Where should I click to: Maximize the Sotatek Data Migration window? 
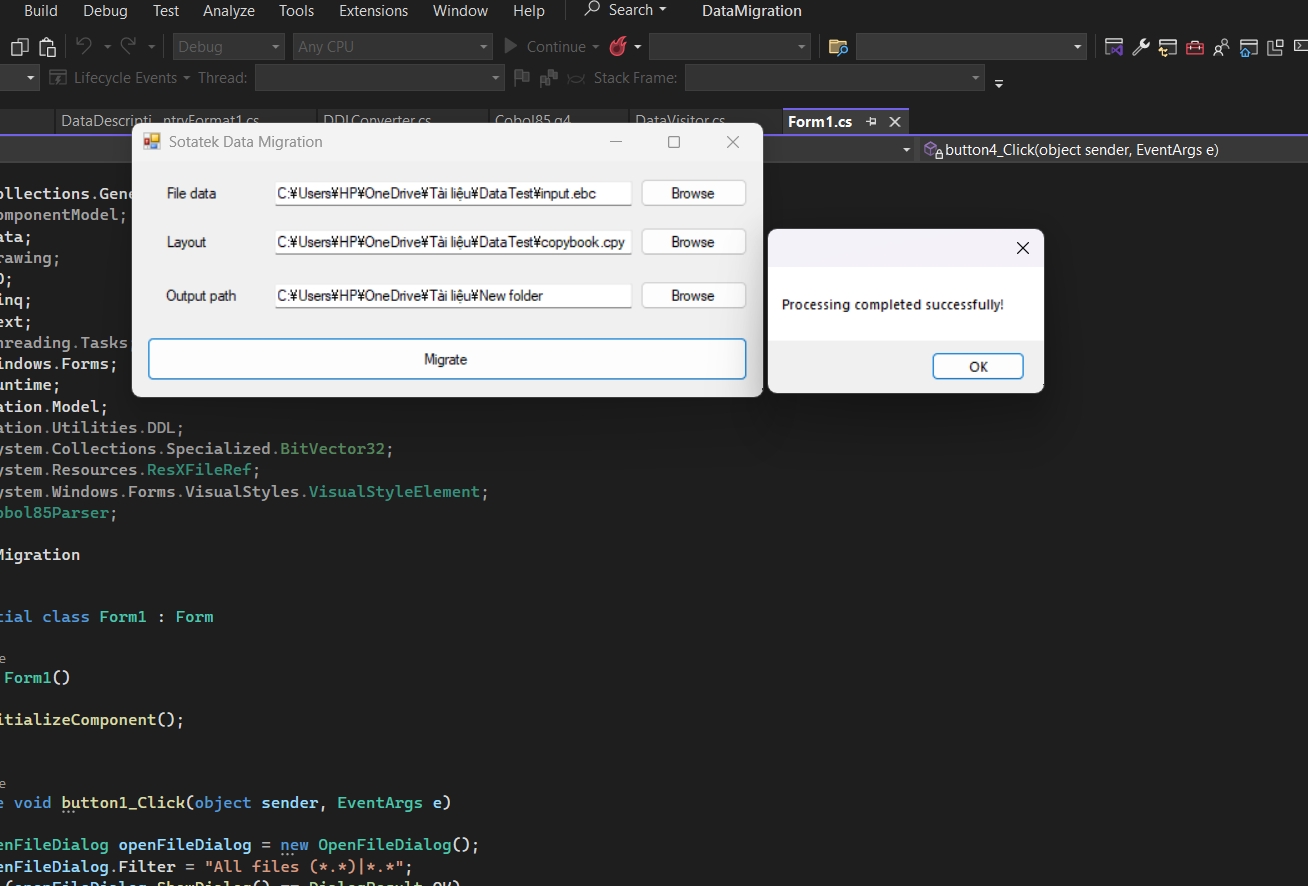point(674,142)
